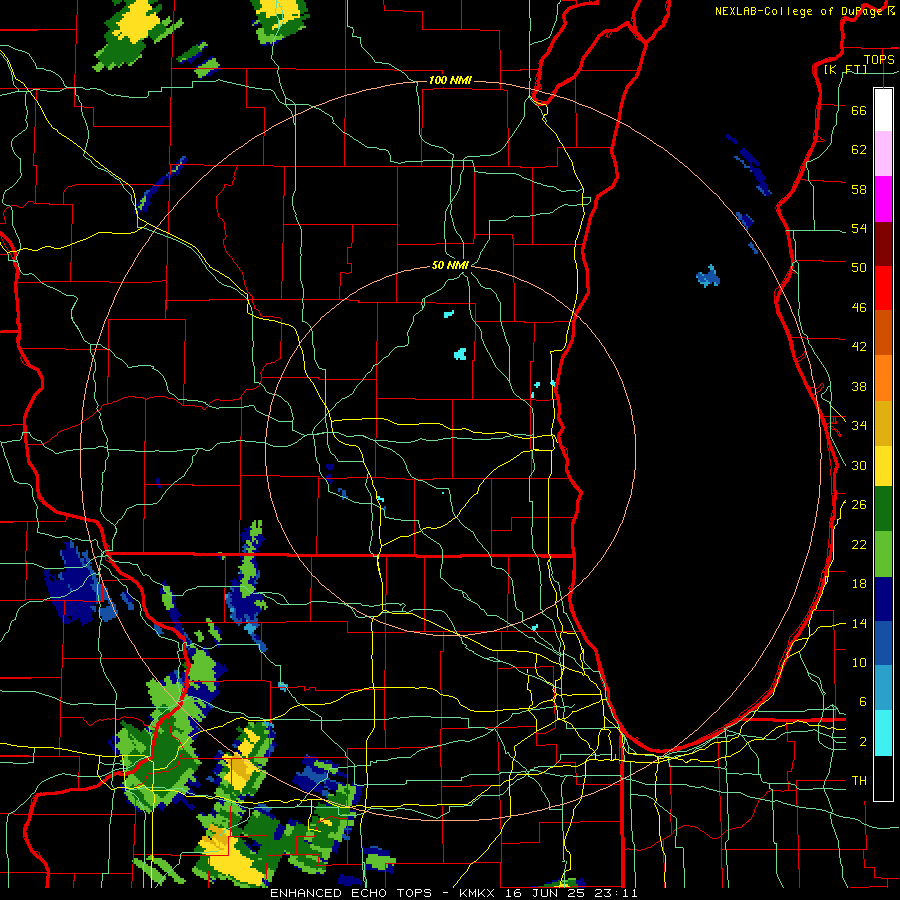Click legend value 54
Viewport: 900px width, 900px height.
pos(859,228)
